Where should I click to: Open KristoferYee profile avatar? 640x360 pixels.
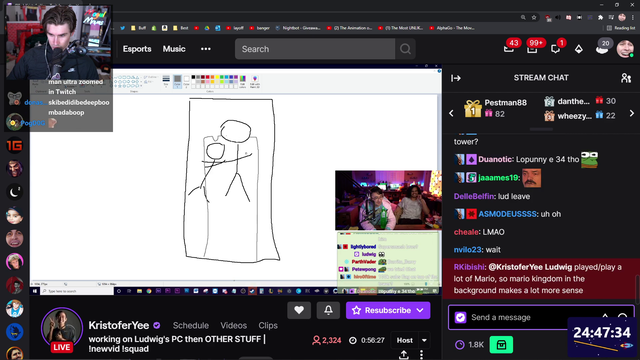pyautogui.click(x=62, y=329)
